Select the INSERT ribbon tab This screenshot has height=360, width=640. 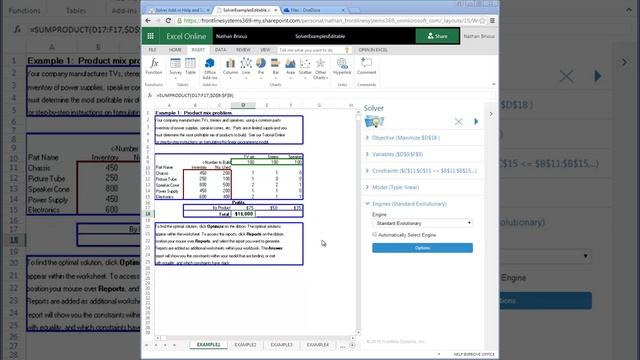(198, 50)
